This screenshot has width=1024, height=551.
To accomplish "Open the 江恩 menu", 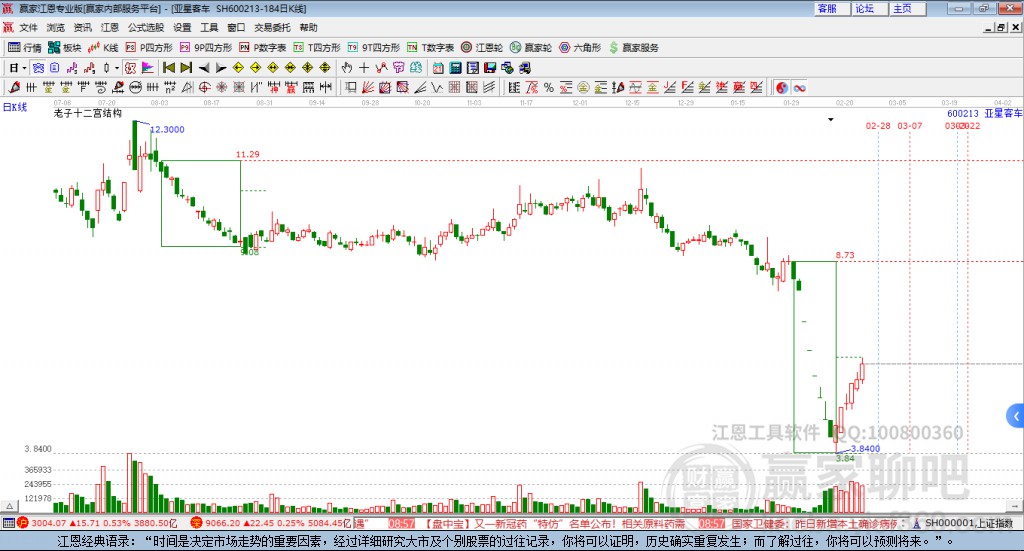I will [110, 27].
